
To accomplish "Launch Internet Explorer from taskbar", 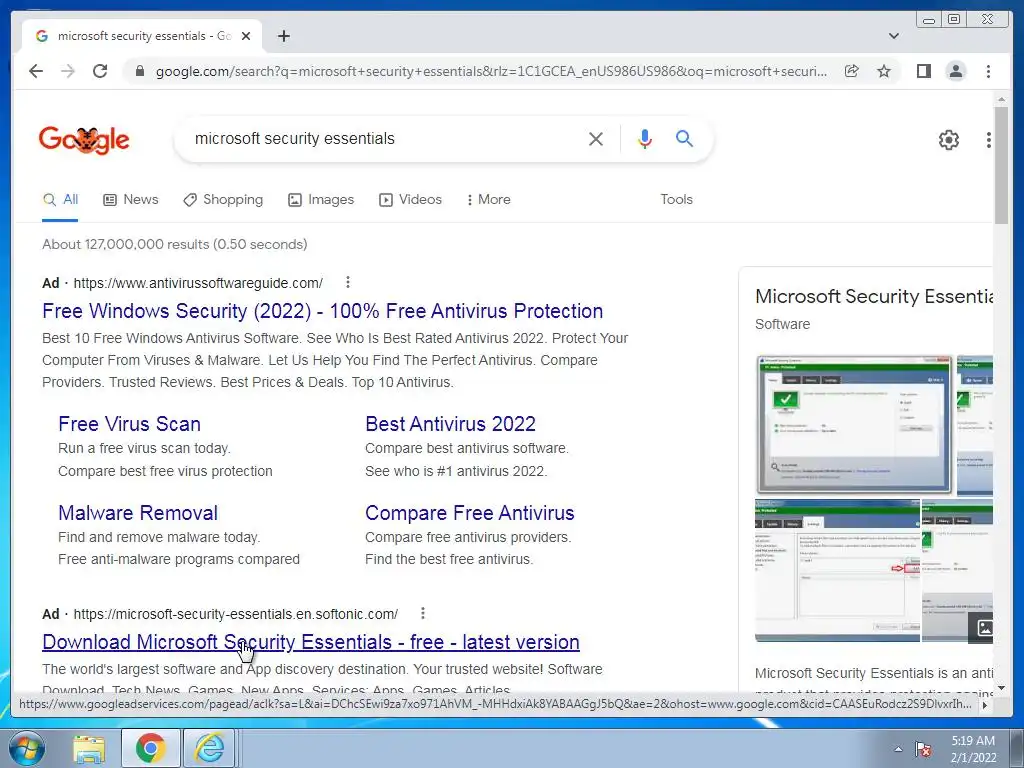I will pyautogui.click(x=210, y=748).
